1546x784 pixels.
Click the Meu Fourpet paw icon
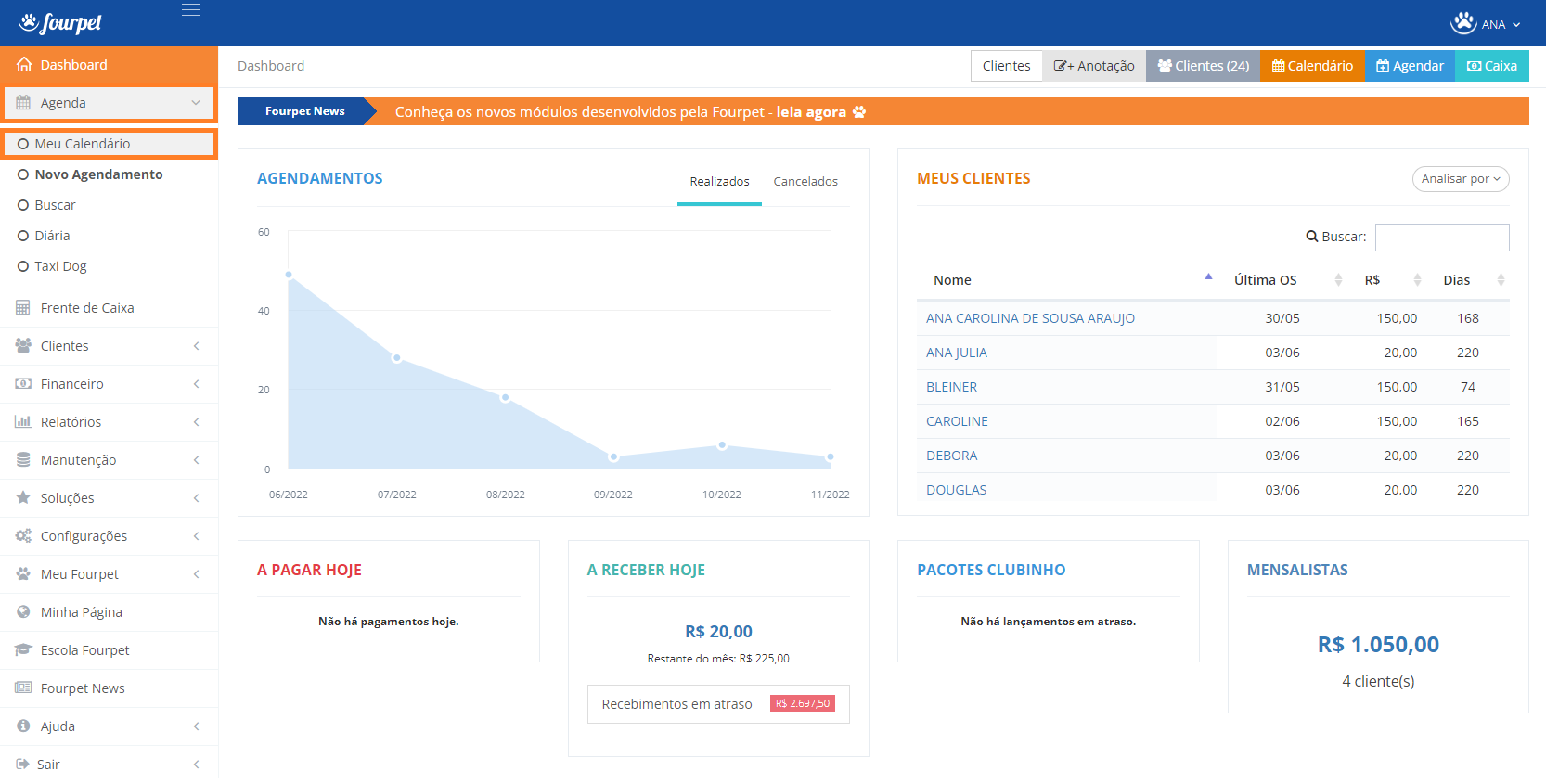[23, 574]
